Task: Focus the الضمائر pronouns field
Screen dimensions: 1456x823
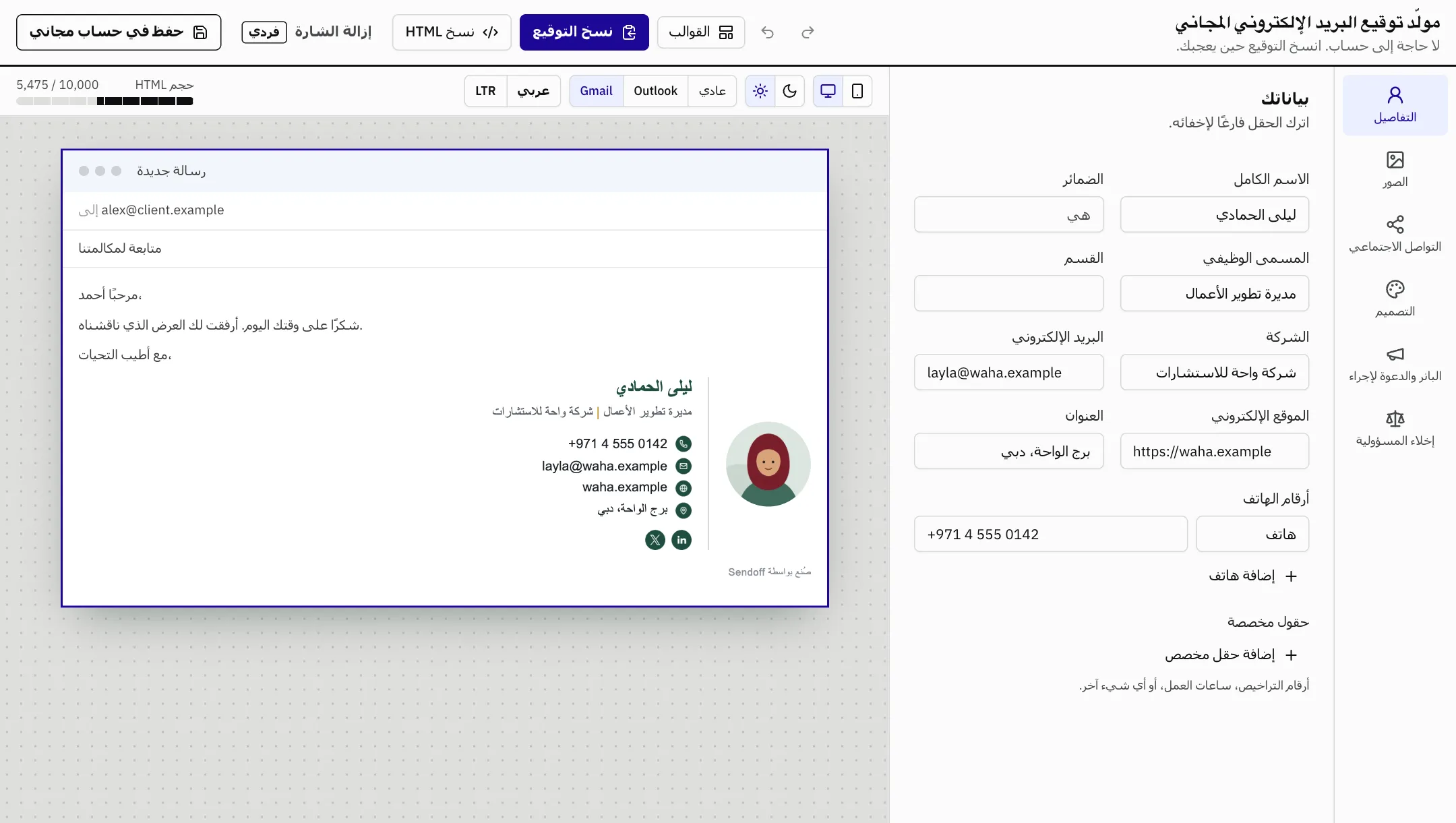Action: click(1008, 214)
